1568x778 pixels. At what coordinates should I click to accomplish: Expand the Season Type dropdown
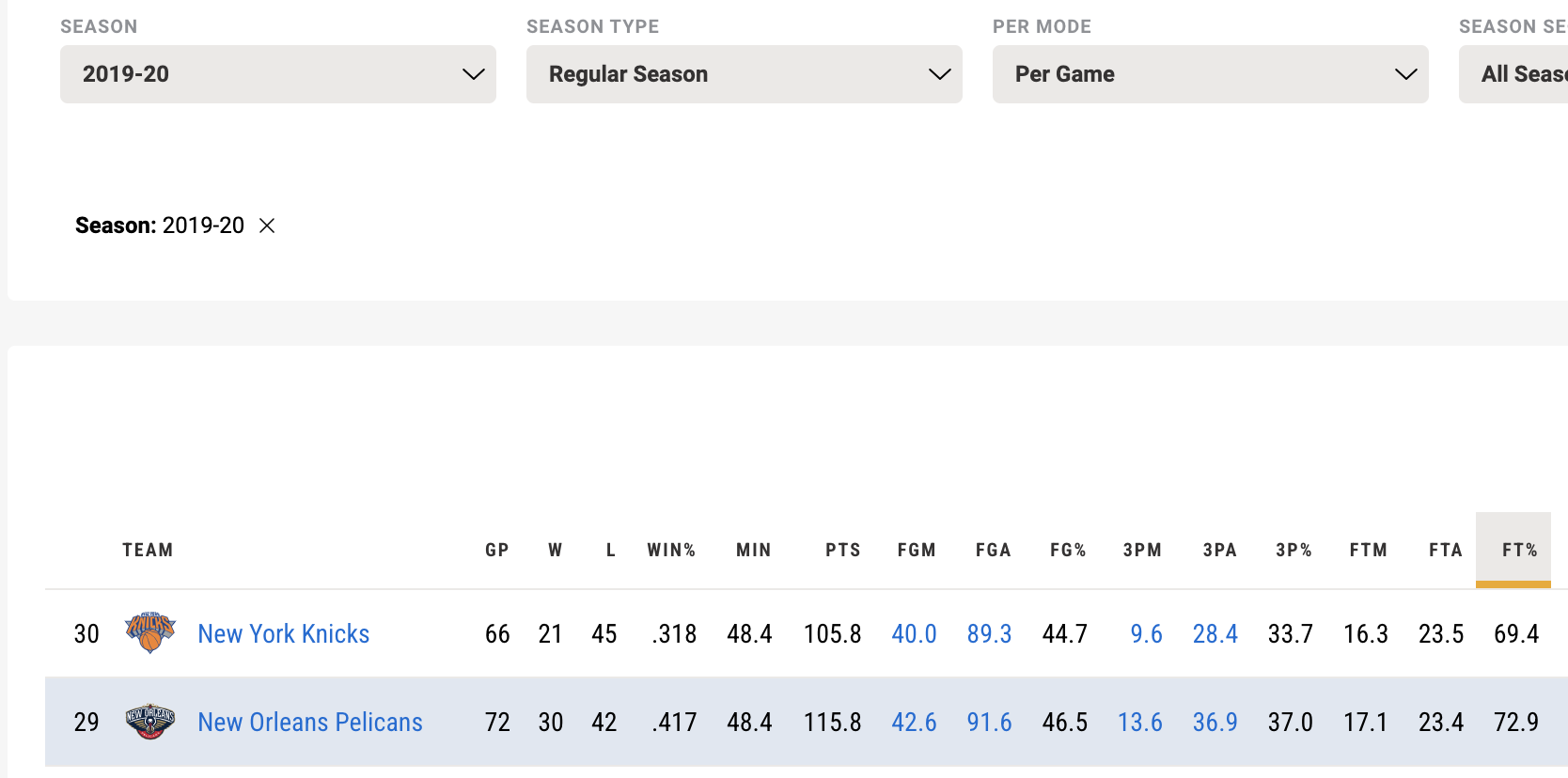[x=744, y=74]
